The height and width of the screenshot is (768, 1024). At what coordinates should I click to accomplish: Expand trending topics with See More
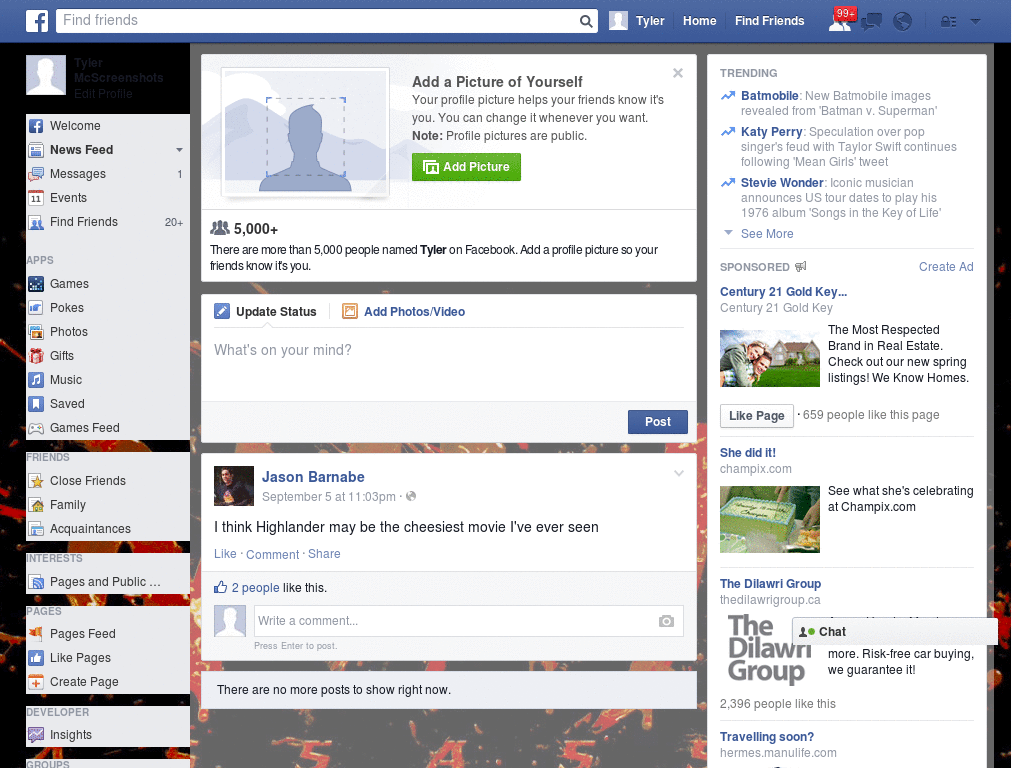pyautogui.click(x=767, y=234)
